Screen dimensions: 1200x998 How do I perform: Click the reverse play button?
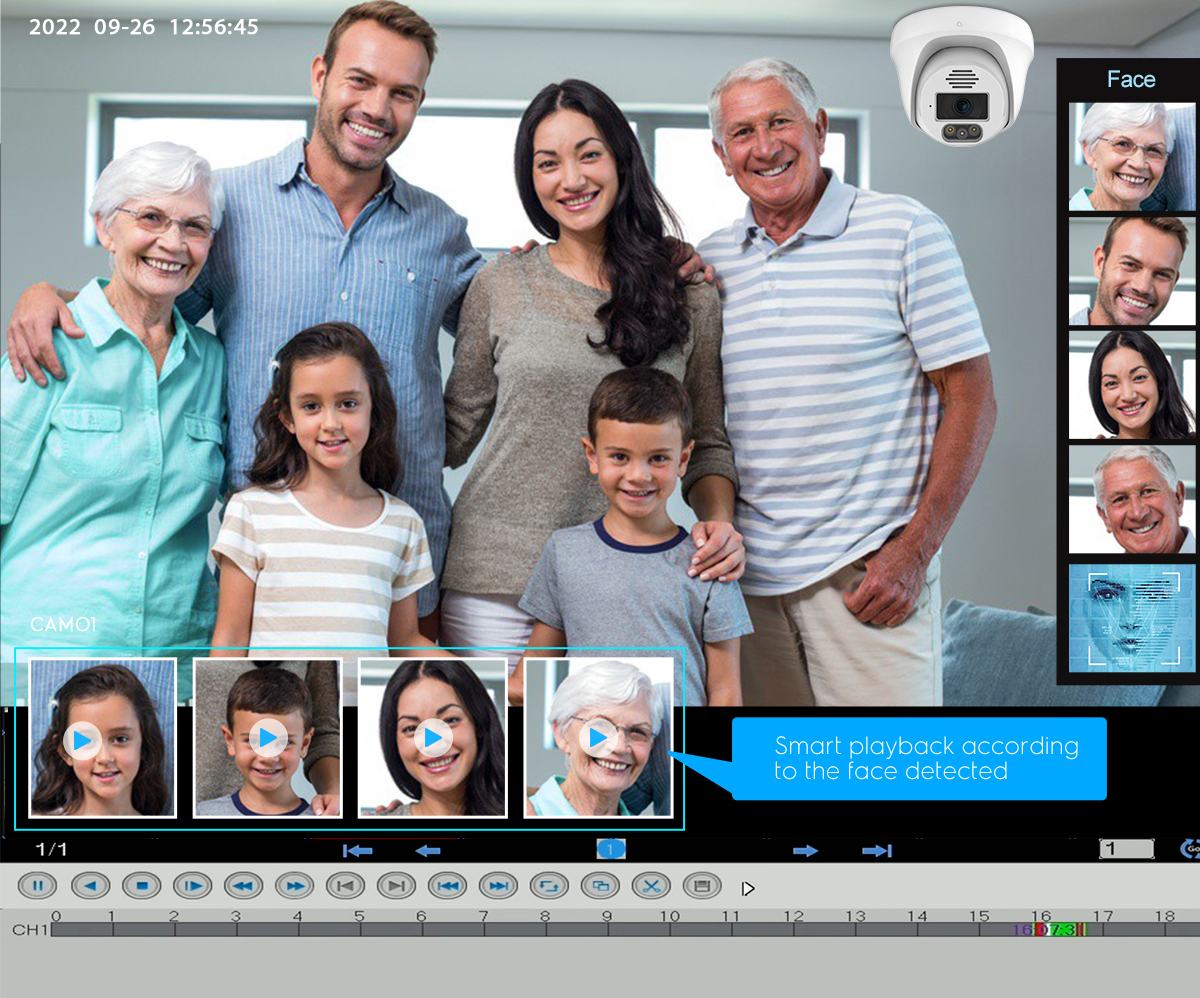(90, 886)
